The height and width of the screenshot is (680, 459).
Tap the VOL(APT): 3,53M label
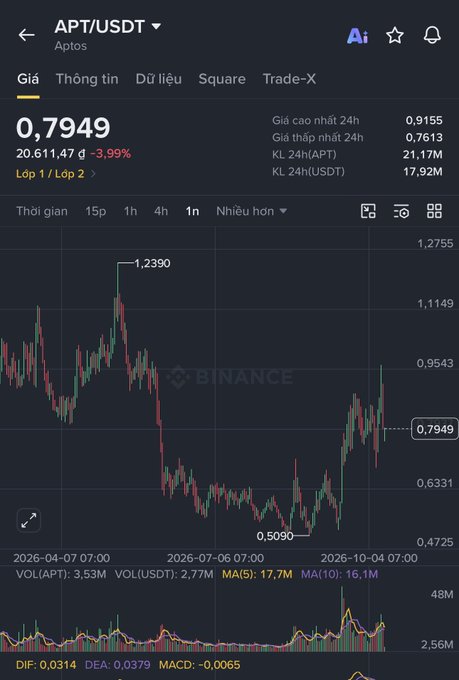(x=61, y=574)
